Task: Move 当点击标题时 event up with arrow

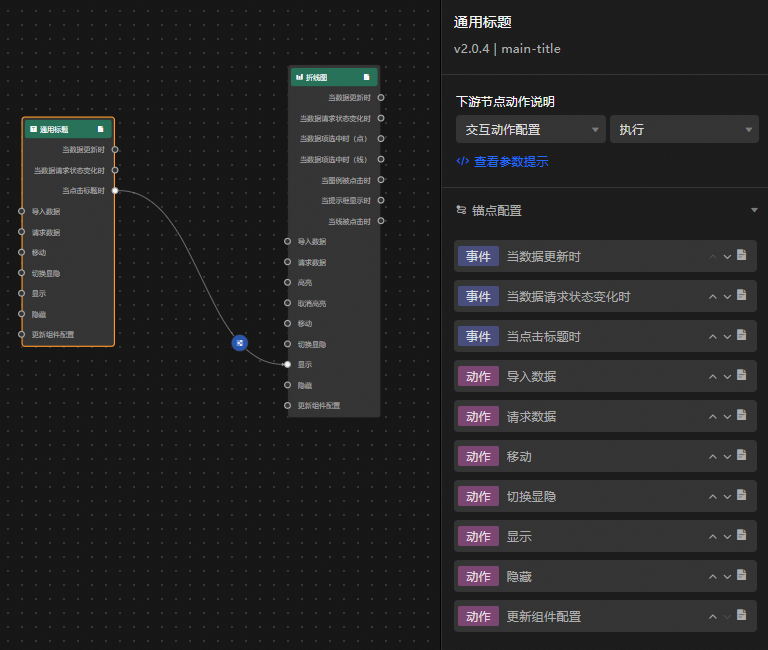Action: 713,337
